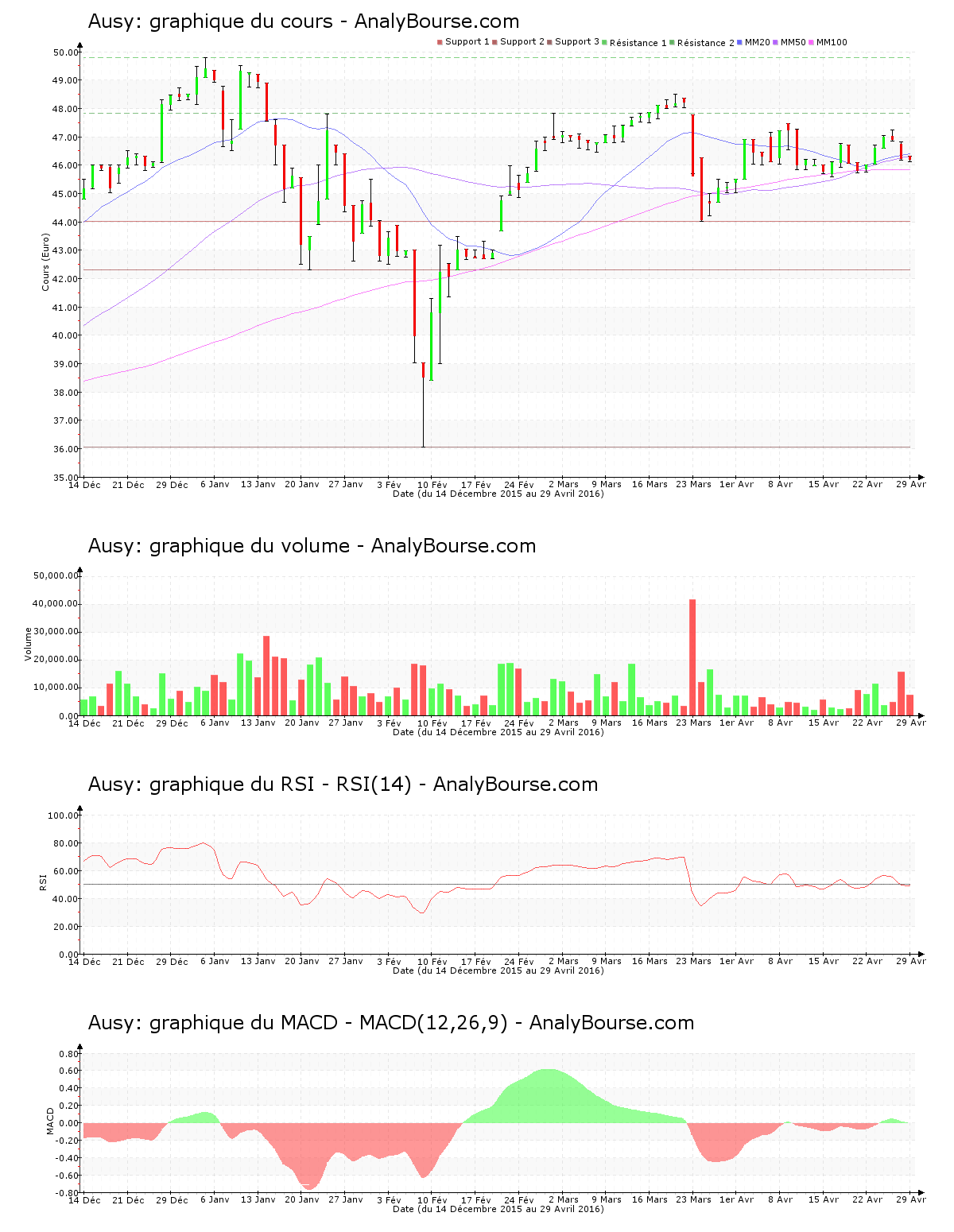Click '10 Fév' date under the price chart
Viewport: 954px width, 1232px height.
(x=432, y=485)
